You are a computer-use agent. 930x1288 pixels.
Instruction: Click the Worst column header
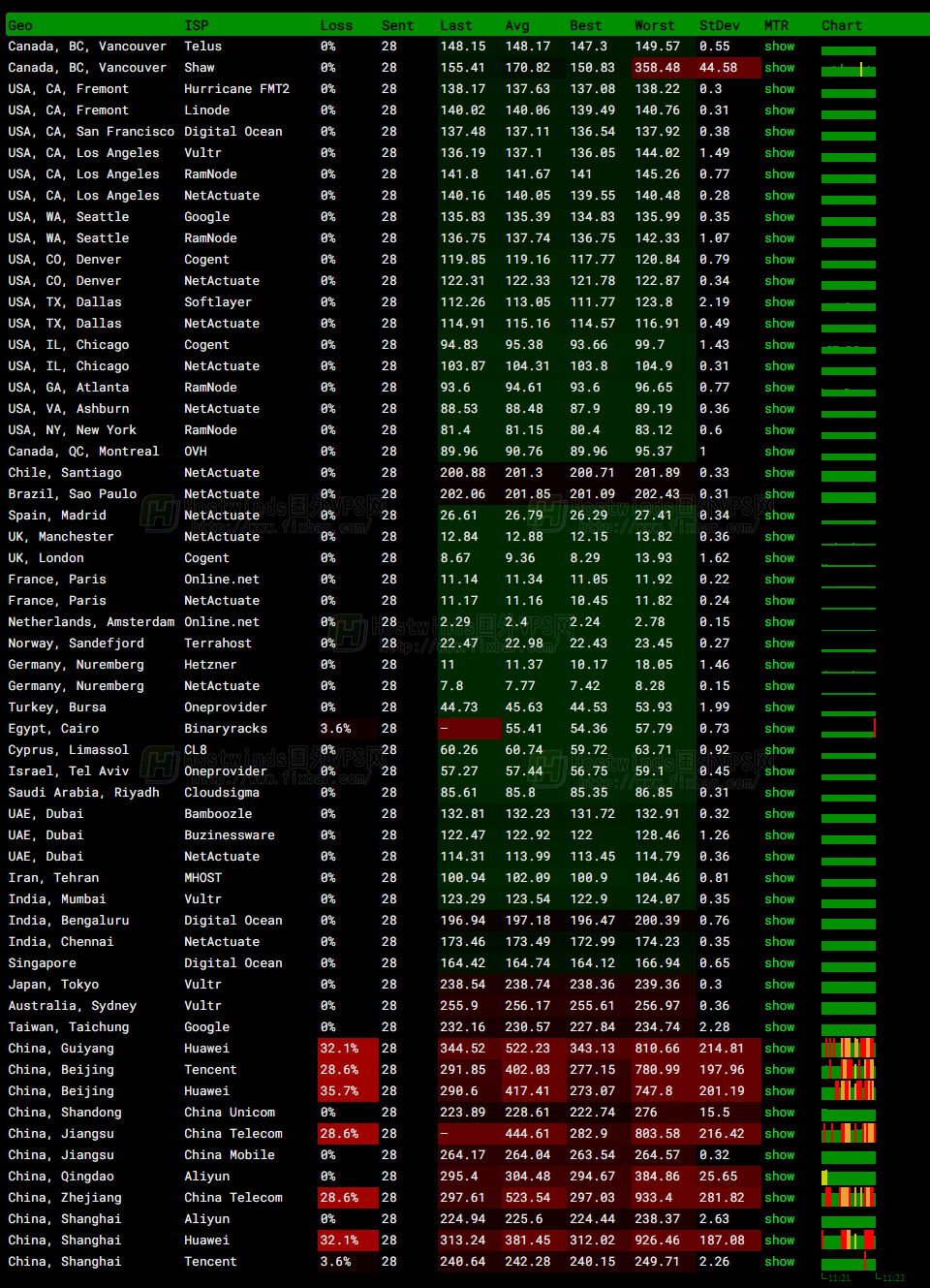(x=654, y=26)
